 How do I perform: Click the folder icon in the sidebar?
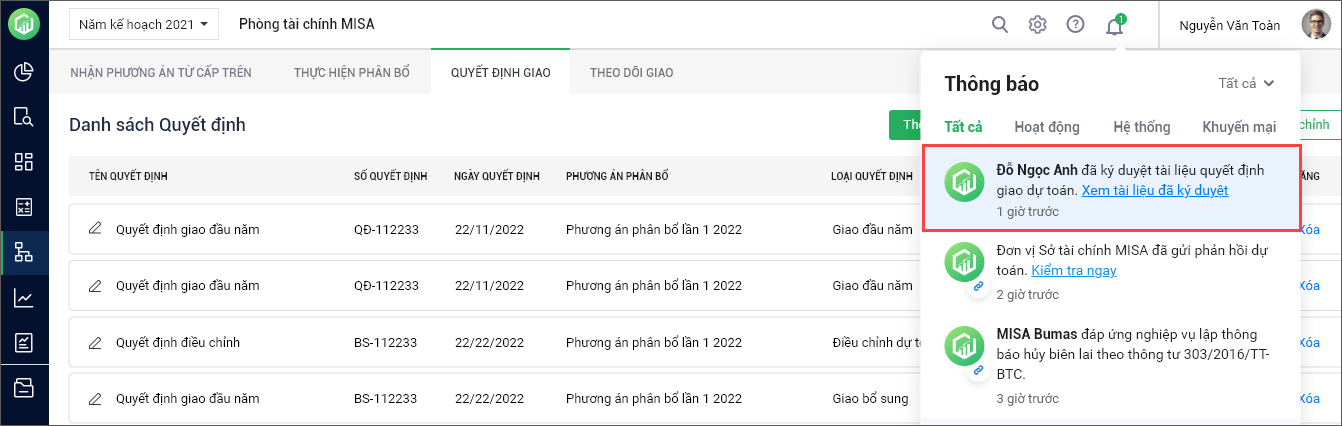point(24,388)
